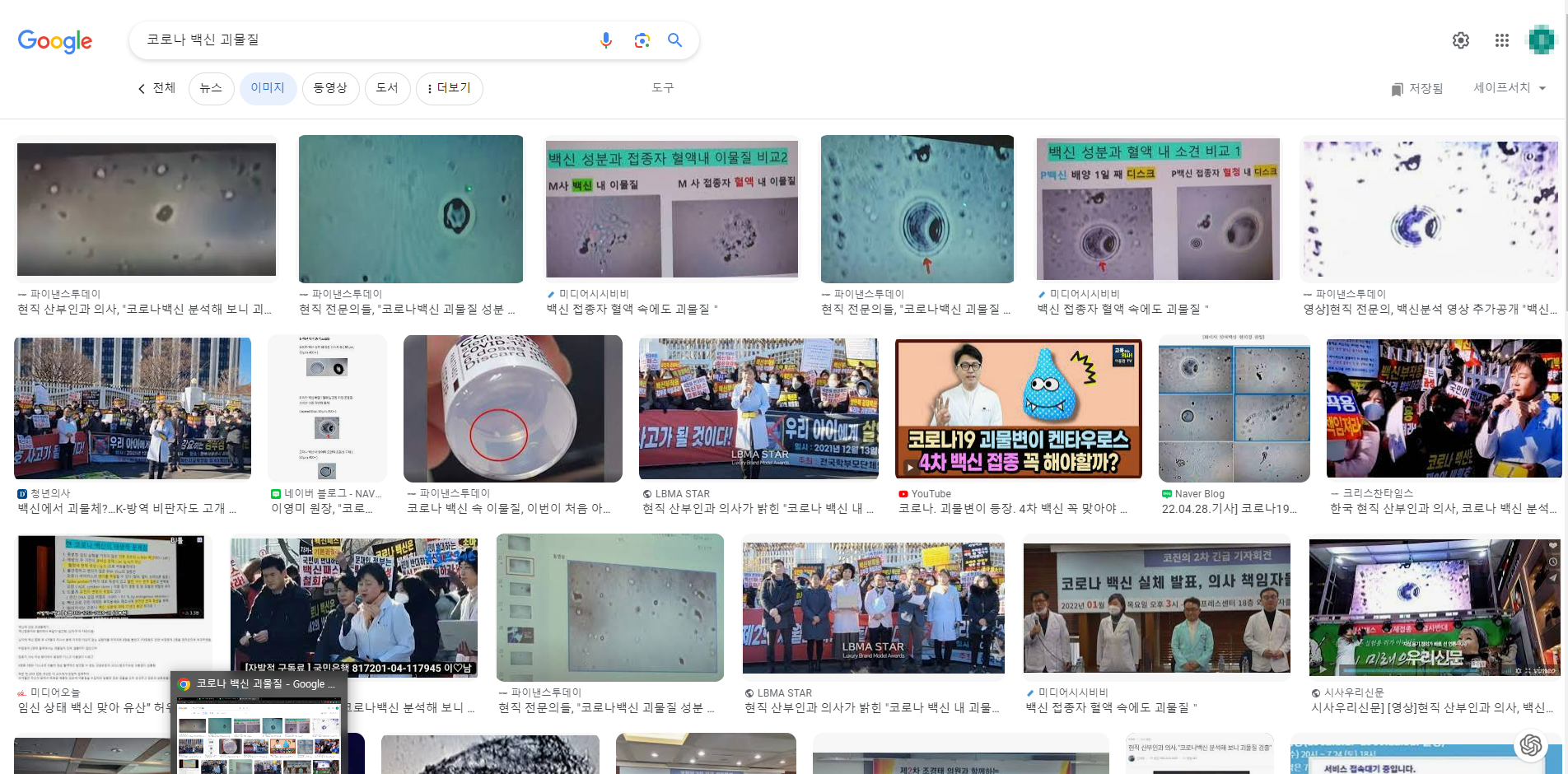Screen dimensions: 1568x774
Task: Open Google Lens image search icon
Action: [642, 40]
